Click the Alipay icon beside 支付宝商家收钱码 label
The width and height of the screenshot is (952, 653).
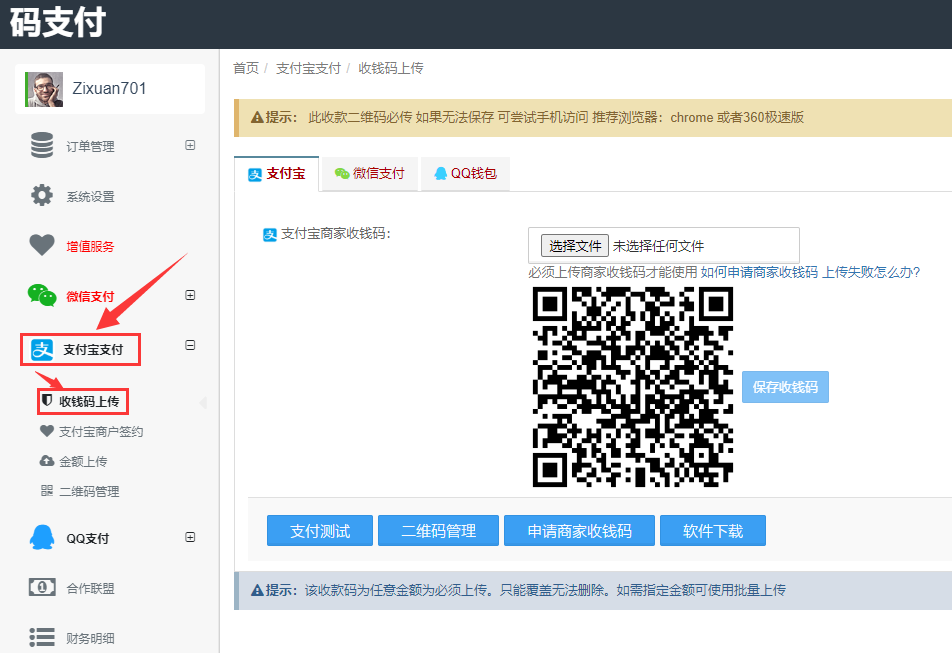pos(270,234)
